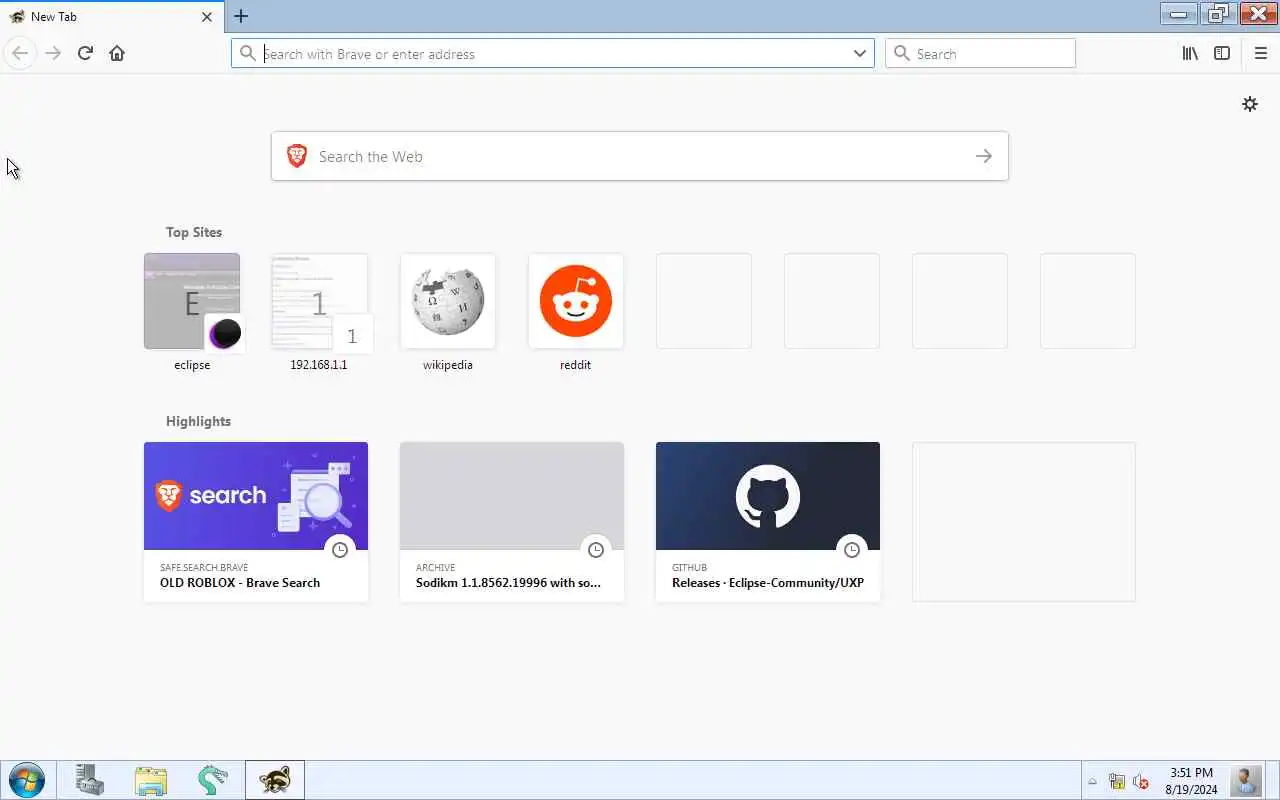
Task: Click inside Search the Web box
Action: [x=640, y=156]
